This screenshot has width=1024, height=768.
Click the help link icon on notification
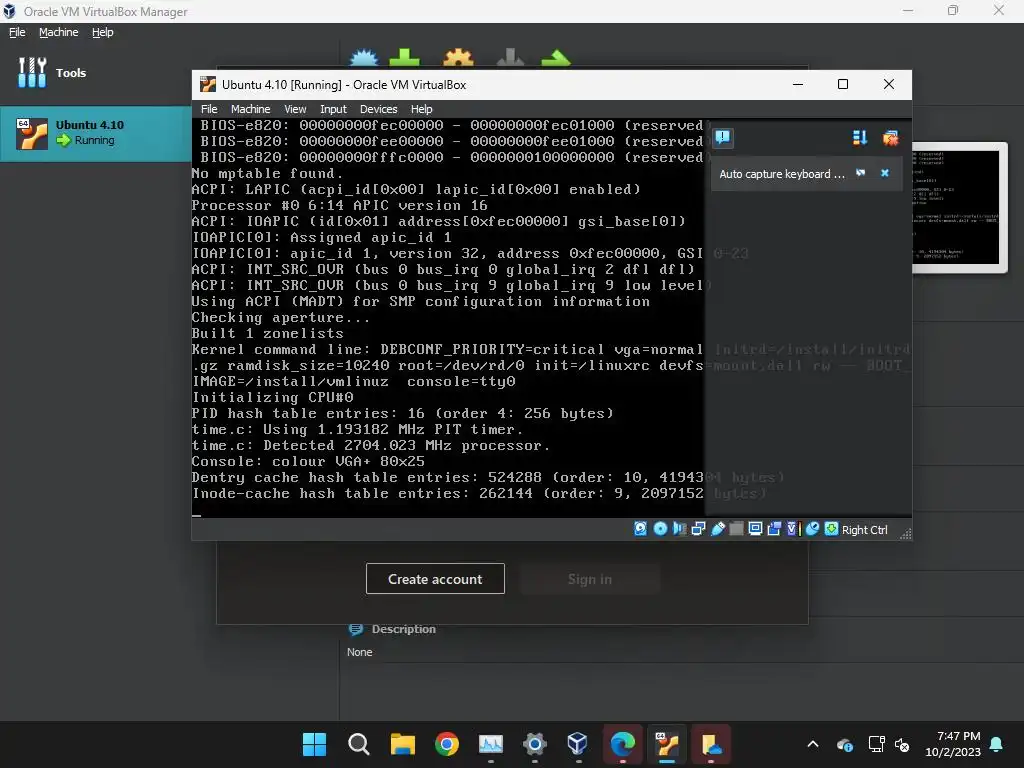coord(861,173)
